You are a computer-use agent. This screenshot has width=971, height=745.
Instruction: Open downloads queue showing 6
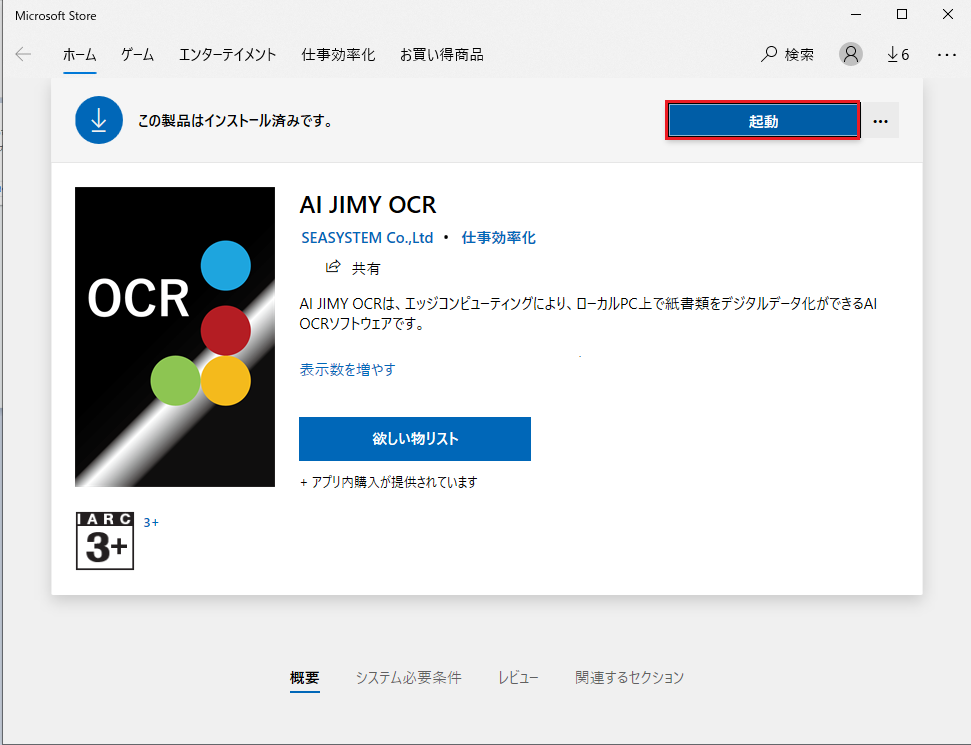tap(898, 54)
